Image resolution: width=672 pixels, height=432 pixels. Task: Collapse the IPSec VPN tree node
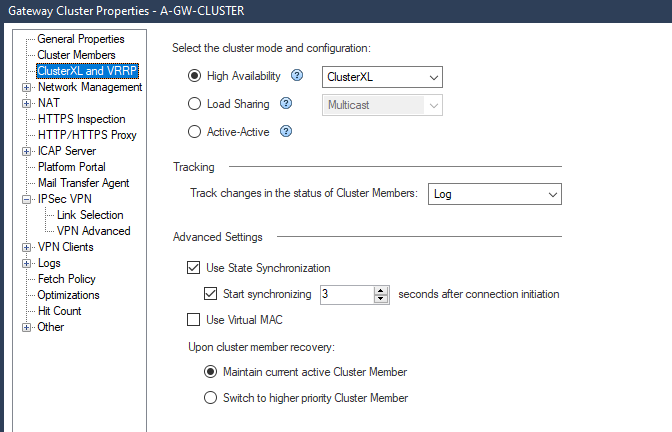[x=26, y=199]
